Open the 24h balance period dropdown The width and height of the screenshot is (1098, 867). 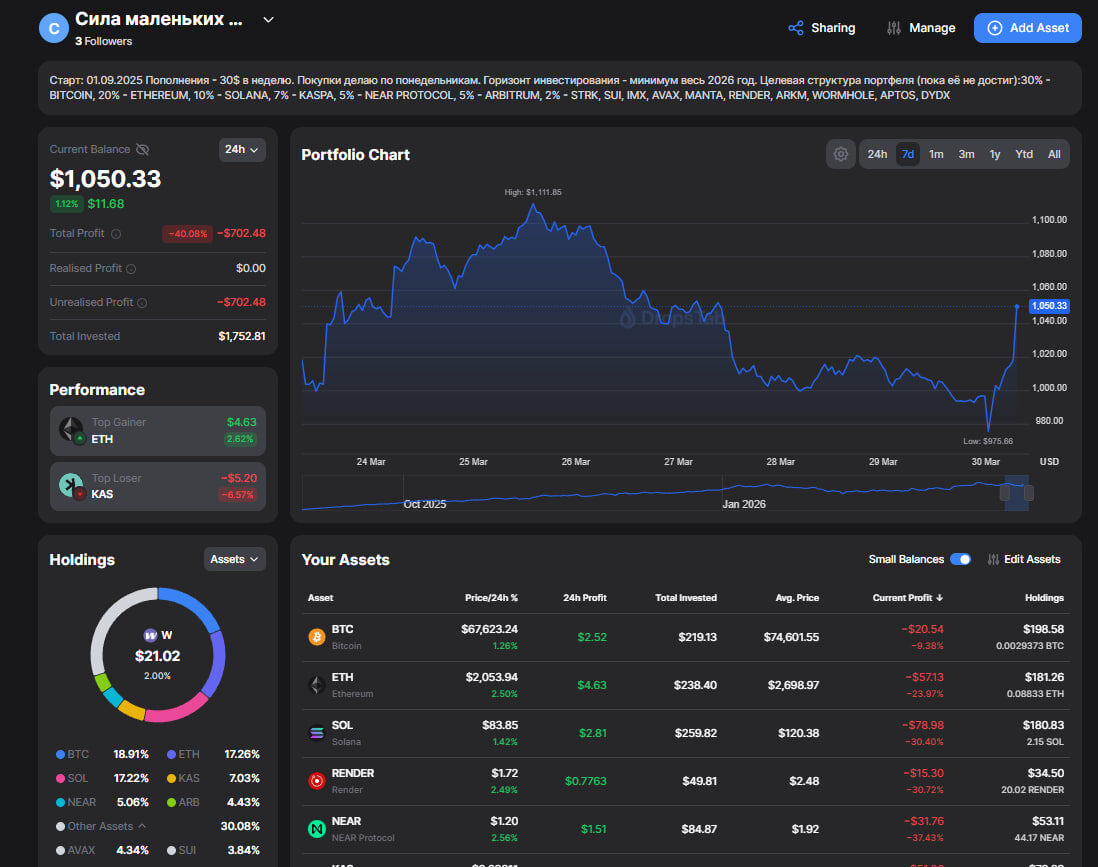(x=242, y=150)
